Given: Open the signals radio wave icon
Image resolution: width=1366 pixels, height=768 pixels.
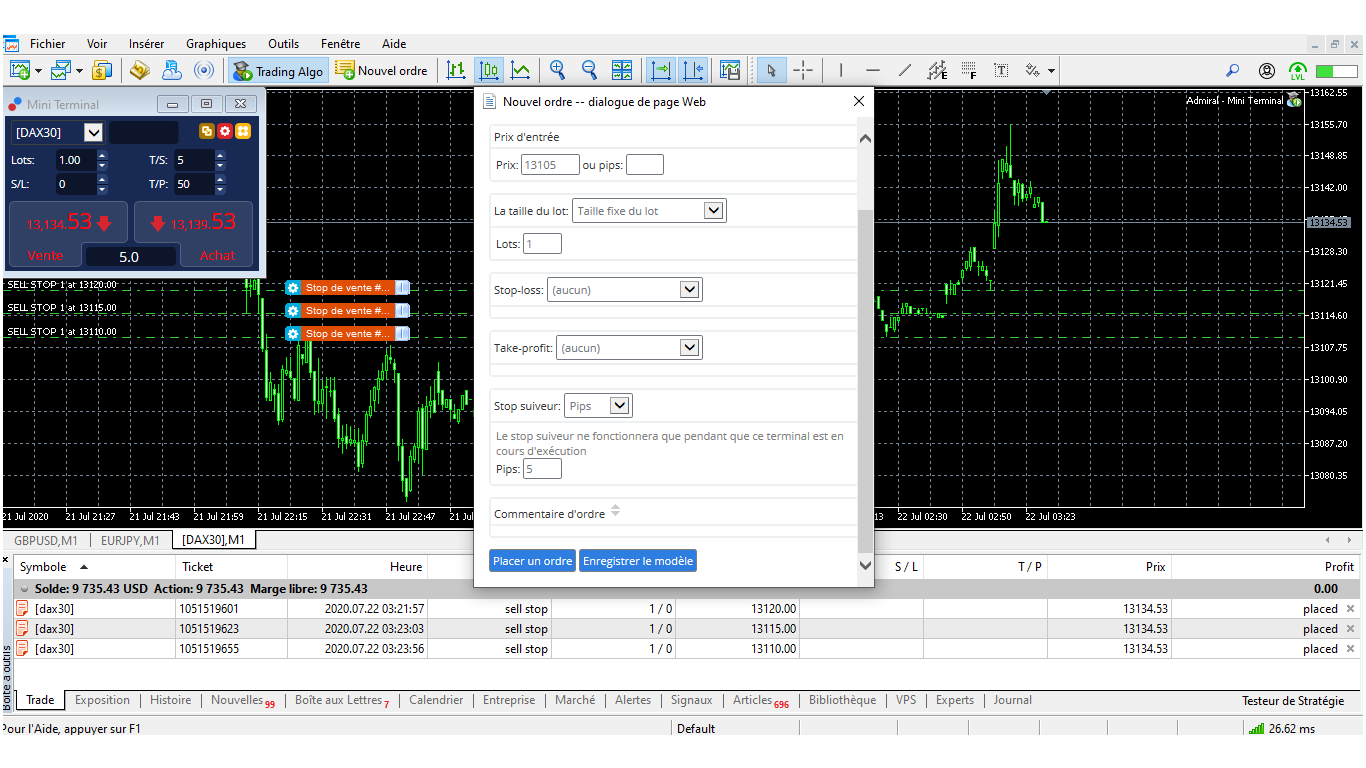Looking at the screenshot, I should click(204, 70).
